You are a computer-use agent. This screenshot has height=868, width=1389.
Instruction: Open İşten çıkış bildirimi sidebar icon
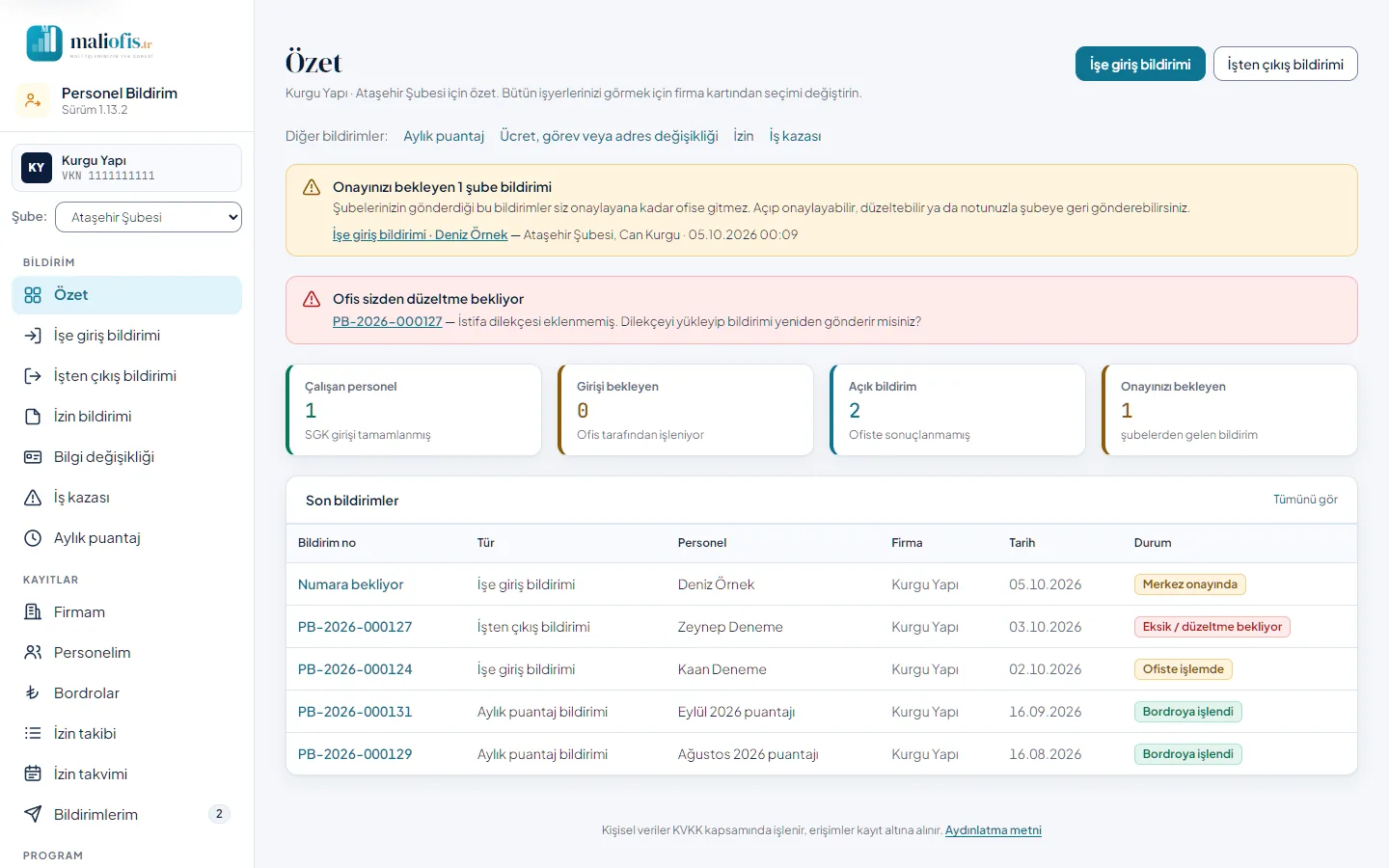(x=33, y=376)
